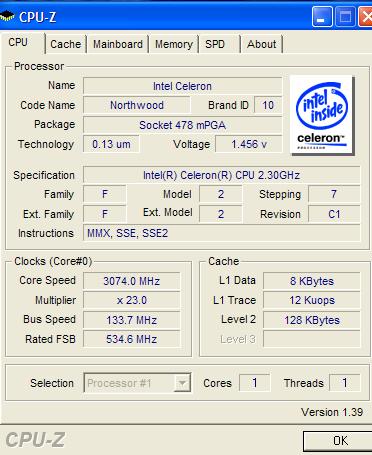
Task: Open the Processor #1 selection dropdown
Action: (x=137, y=383)
